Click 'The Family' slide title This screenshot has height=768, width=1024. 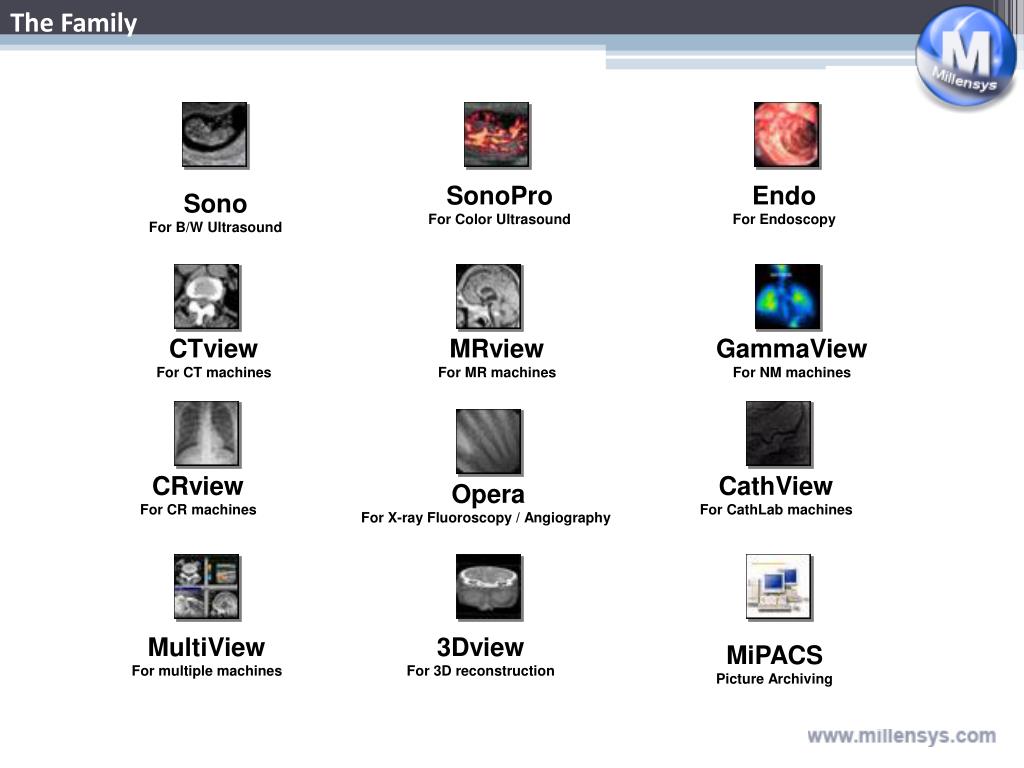point(74,23)
